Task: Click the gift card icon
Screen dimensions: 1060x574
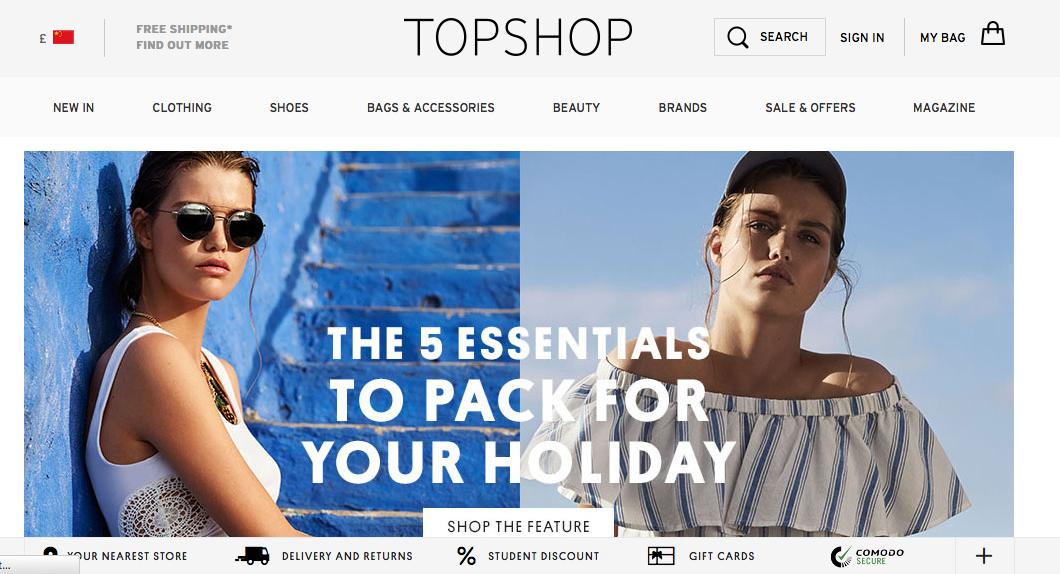Action: point(661,556)
